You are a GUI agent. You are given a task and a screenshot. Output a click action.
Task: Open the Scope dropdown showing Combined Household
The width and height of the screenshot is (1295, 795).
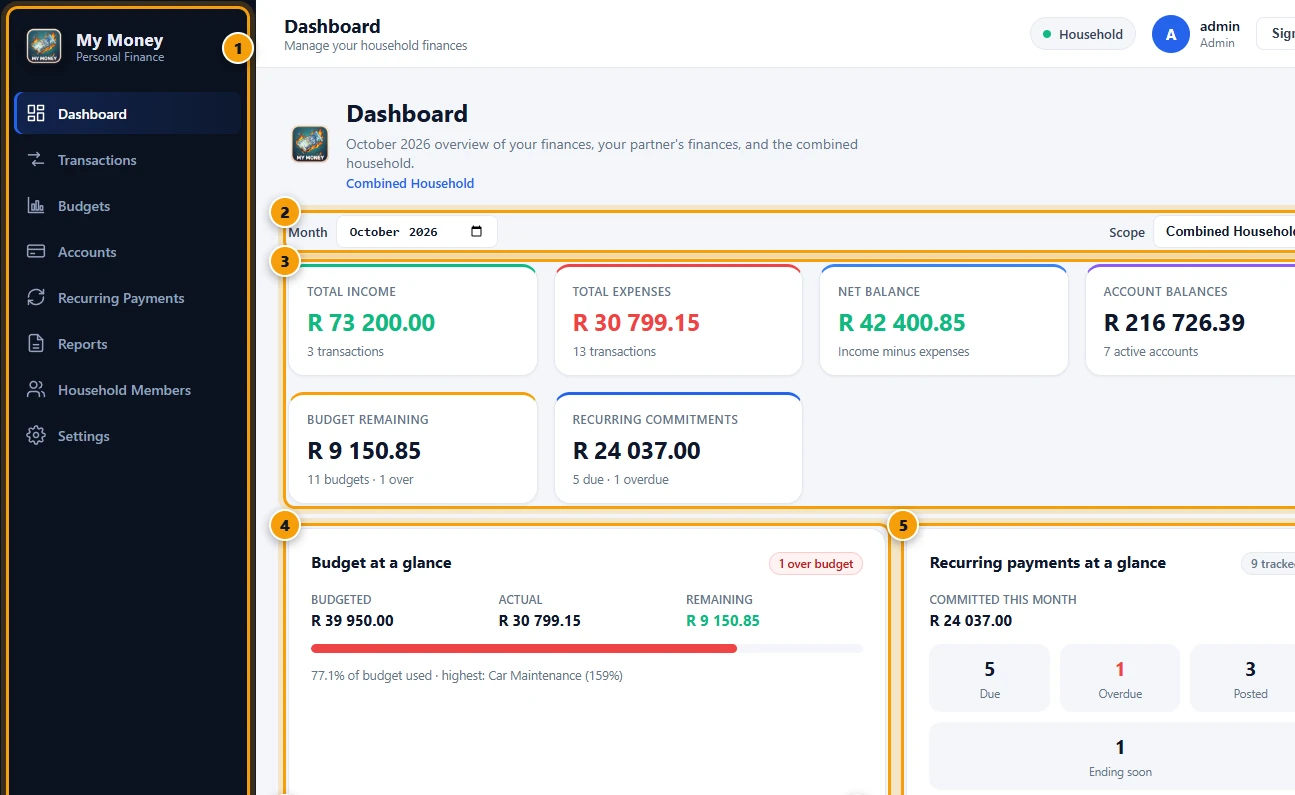[1224, 231]
